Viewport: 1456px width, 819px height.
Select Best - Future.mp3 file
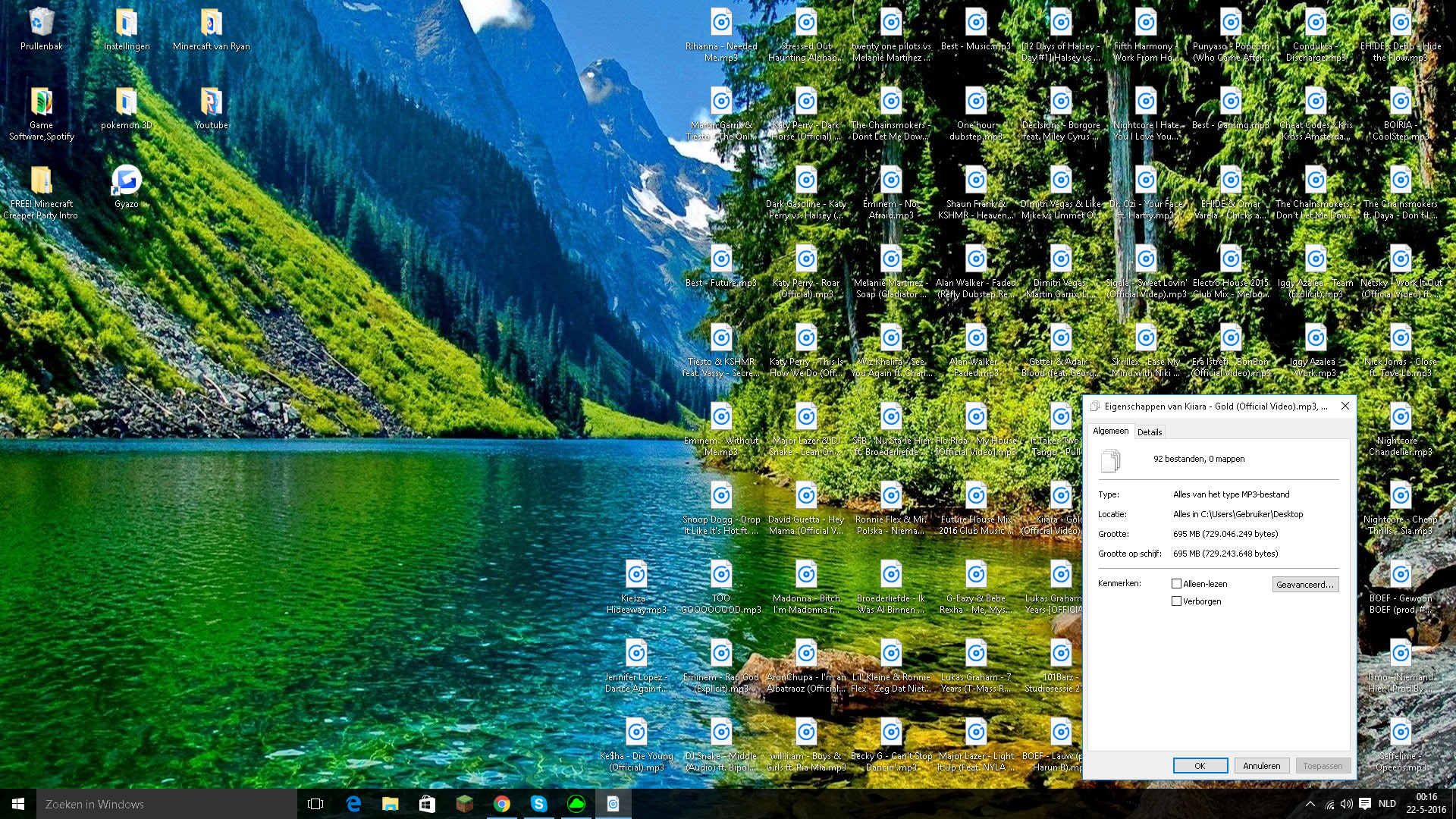tap(721, 267)
